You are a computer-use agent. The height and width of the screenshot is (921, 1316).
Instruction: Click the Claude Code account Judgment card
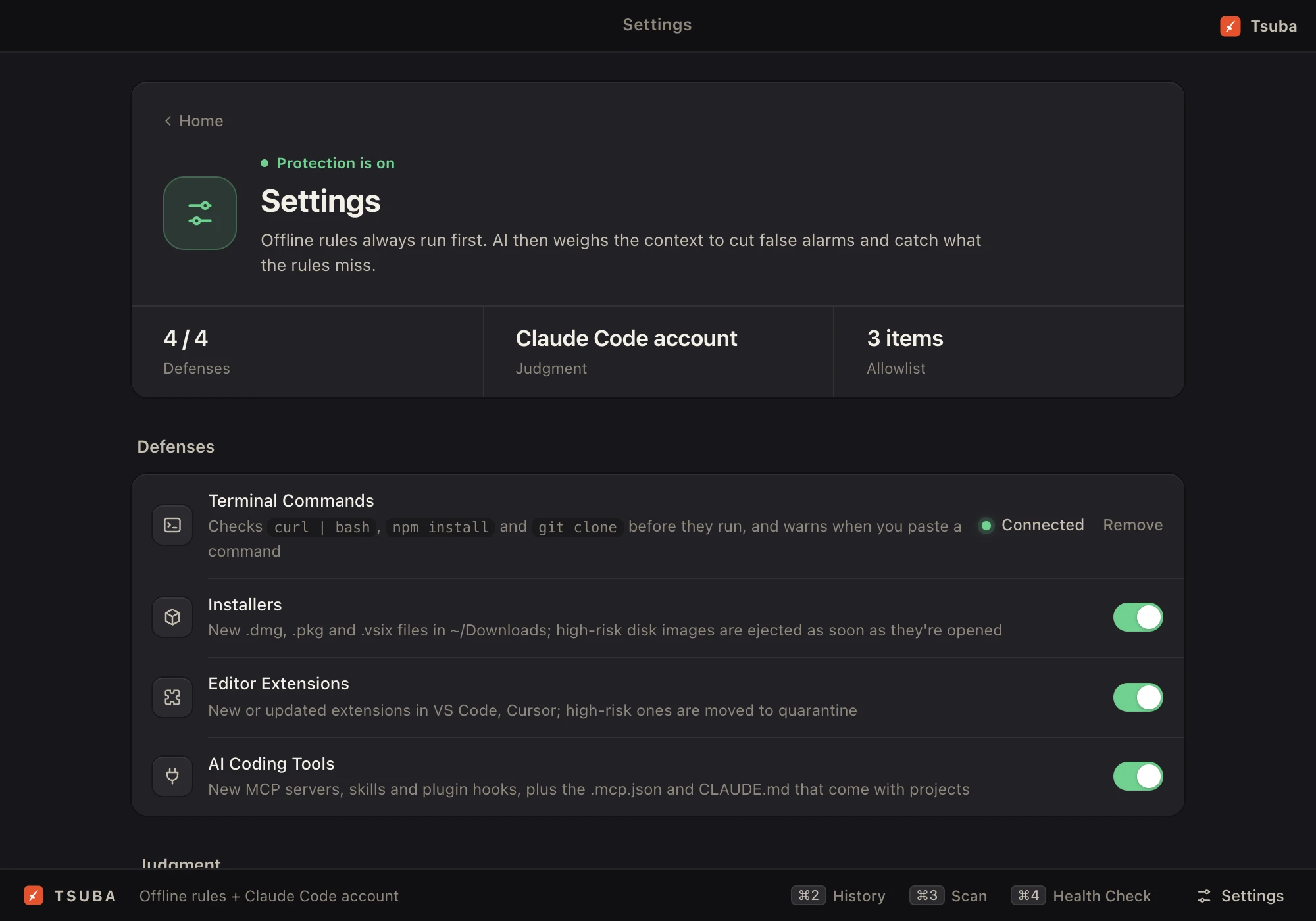click(x=658, y=351)
